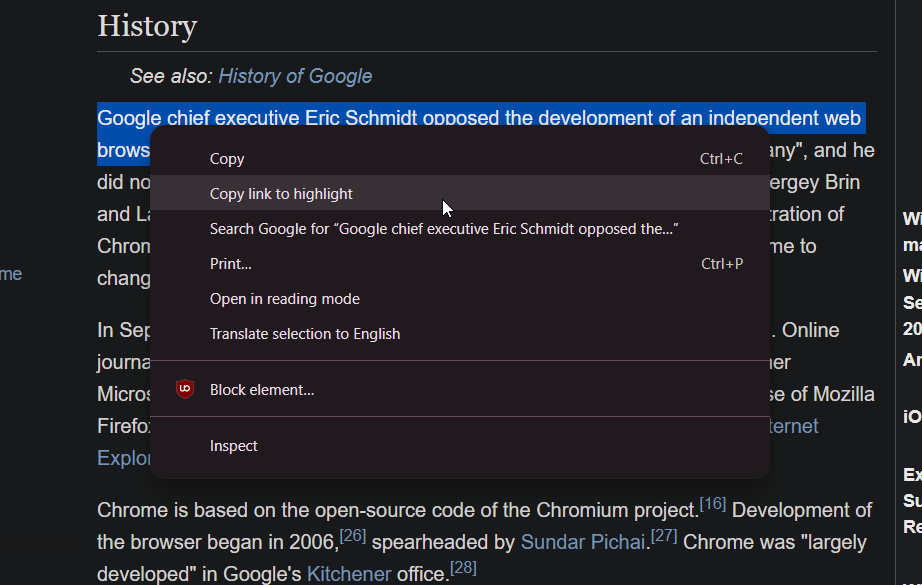The width and height of the screenshot is (922, 585).
Task: Open the Print... menu option
Action: pos(231,264)
